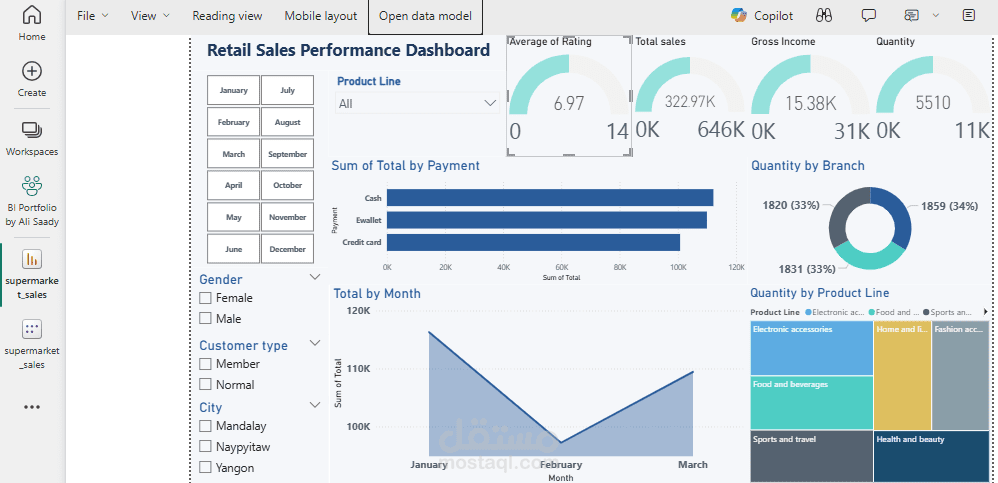Select the supermarket_sales semantic model icon
Viewport: 998px width, 483px height.
[x=32, y=329]
